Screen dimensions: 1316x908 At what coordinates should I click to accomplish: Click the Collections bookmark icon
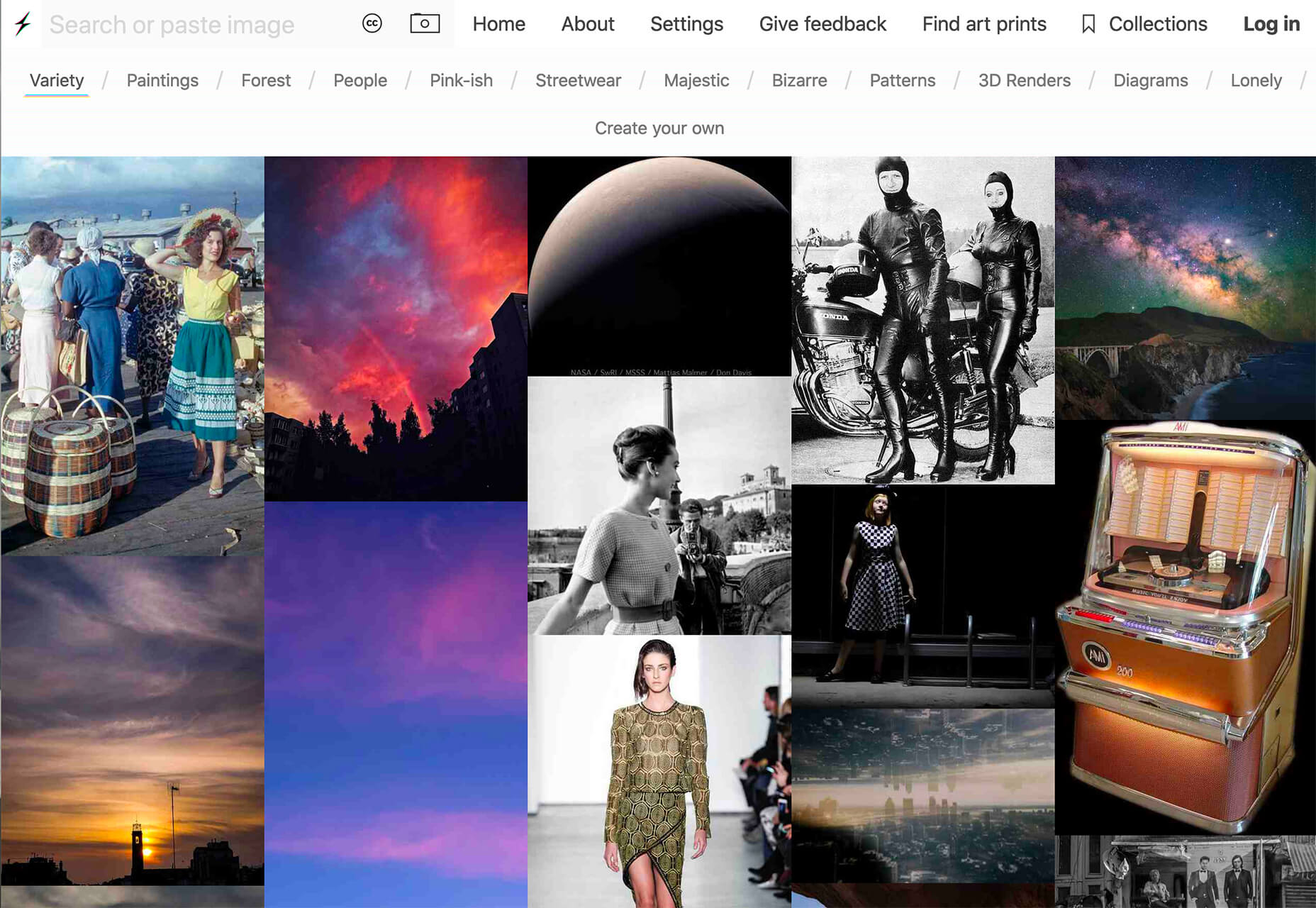[1088, 24]
